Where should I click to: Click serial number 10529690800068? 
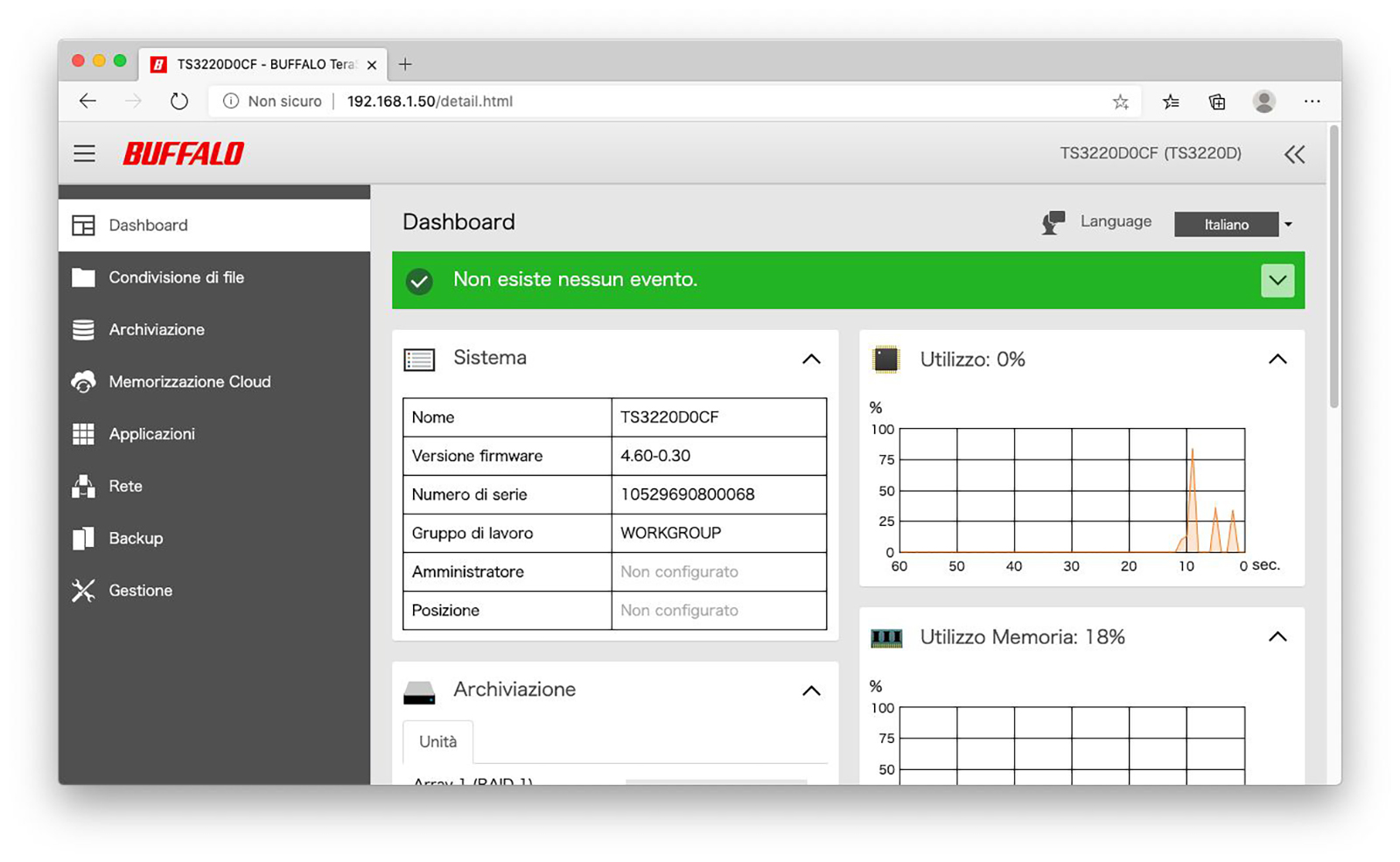(688, 494)
